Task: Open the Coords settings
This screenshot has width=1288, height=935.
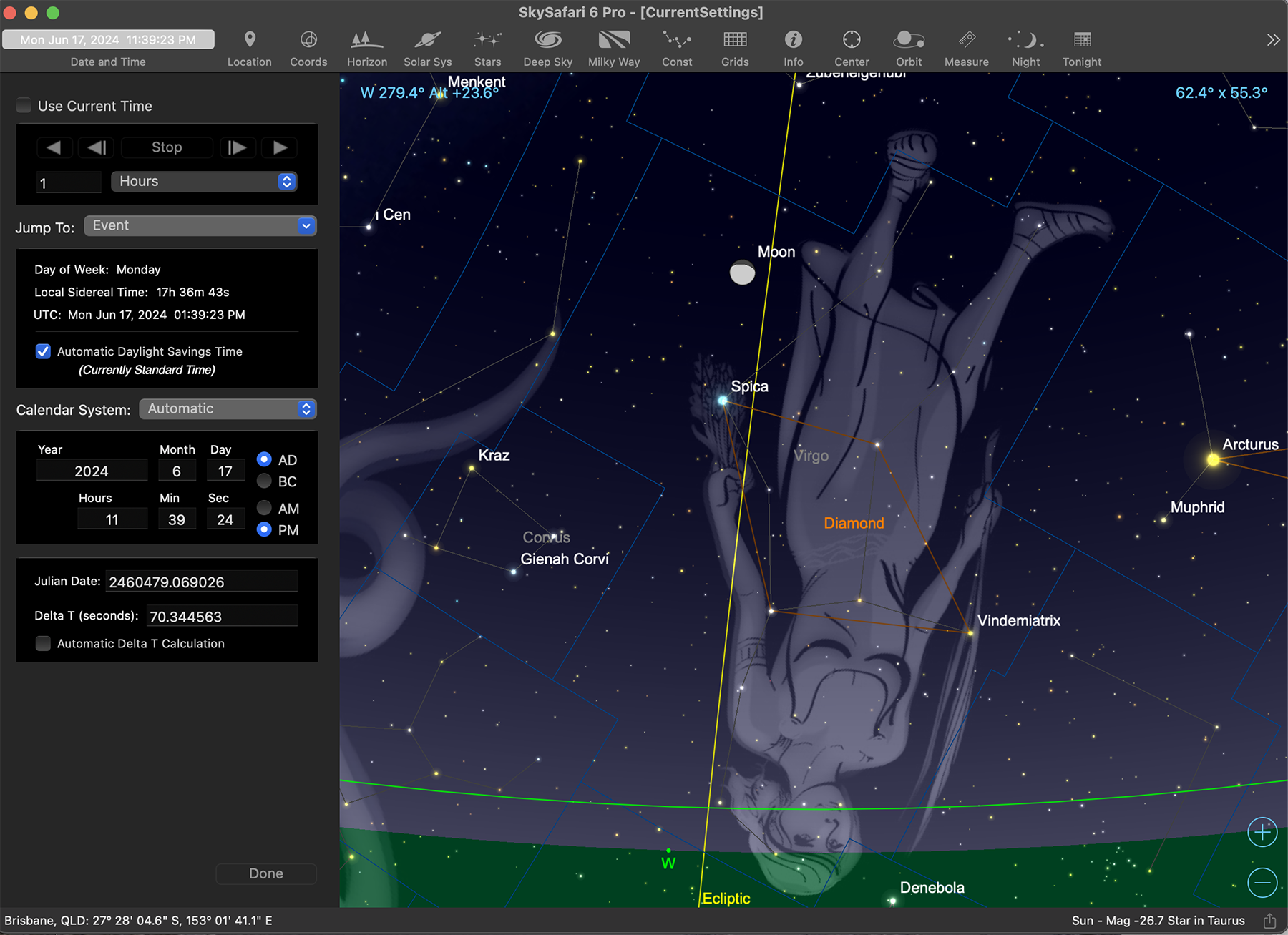Action: click(x=308, y=49)
